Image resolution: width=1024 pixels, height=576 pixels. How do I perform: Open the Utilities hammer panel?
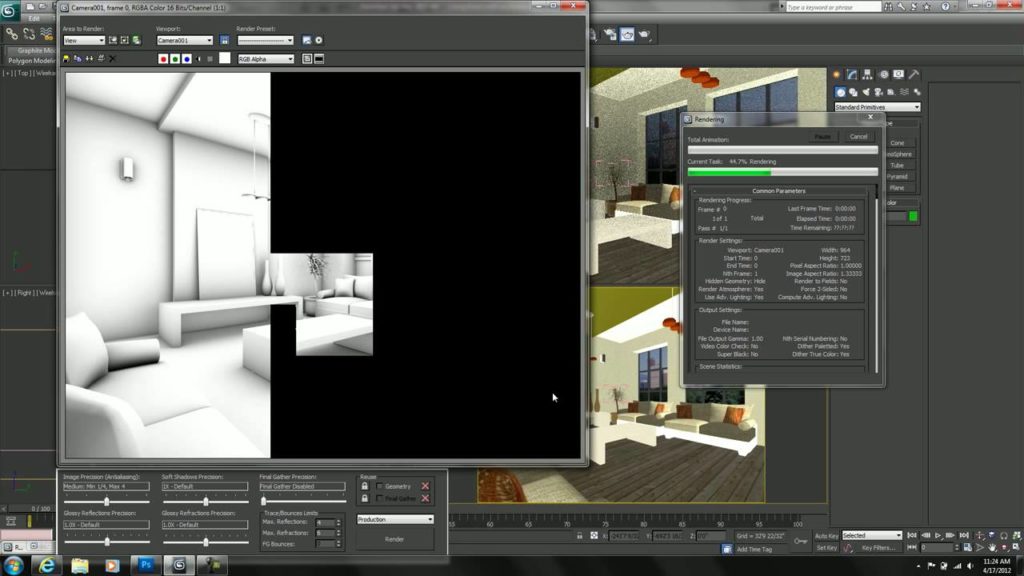coord(914,74)
